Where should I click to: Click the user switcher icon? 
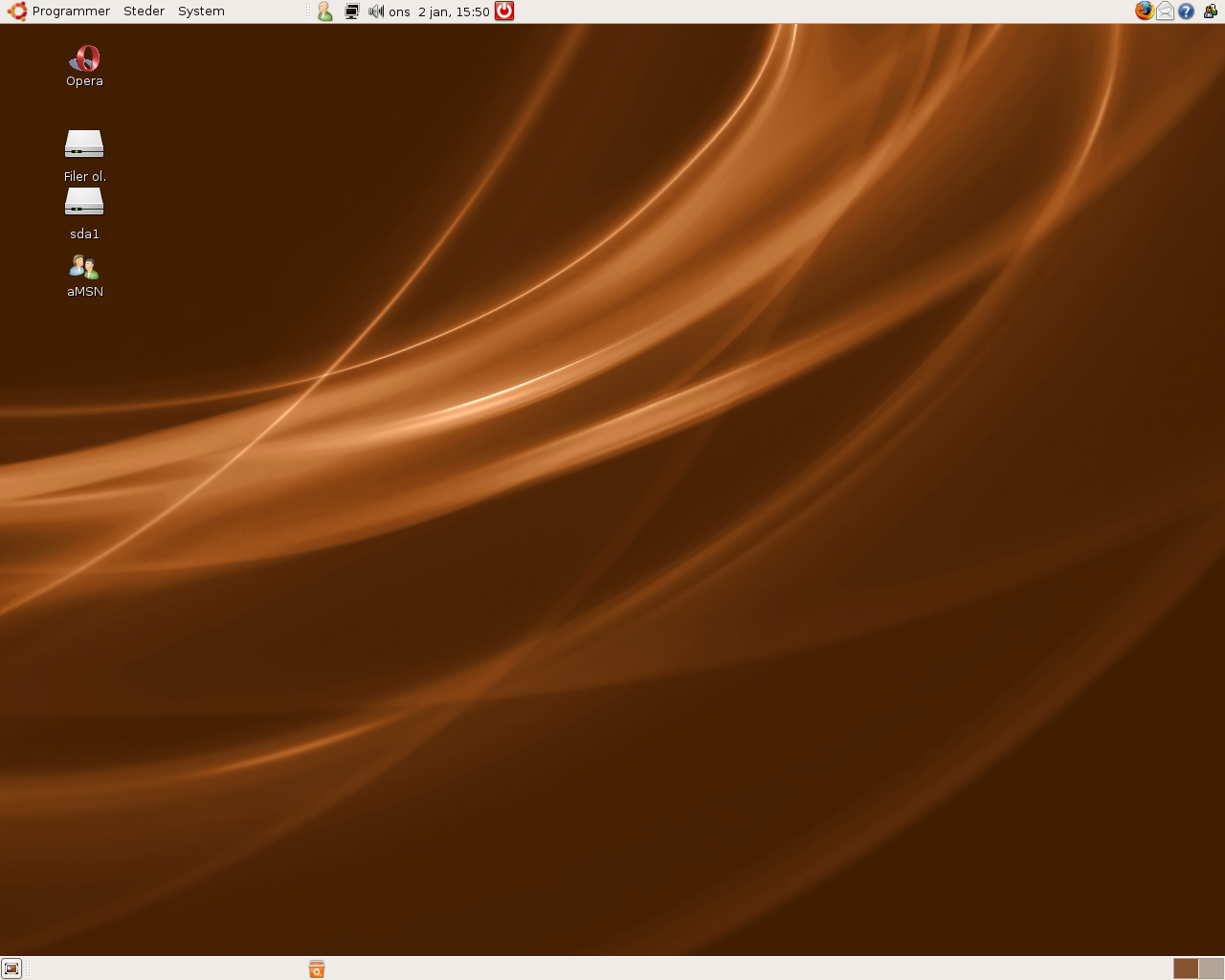[325, 11]
